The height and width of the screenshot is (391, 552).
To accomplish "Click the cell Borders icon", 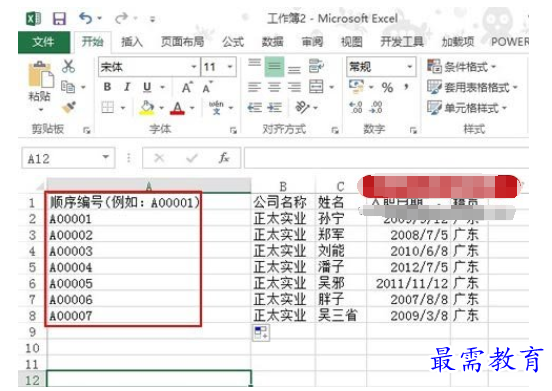I will pyautogui.click(x=108, y=107).
